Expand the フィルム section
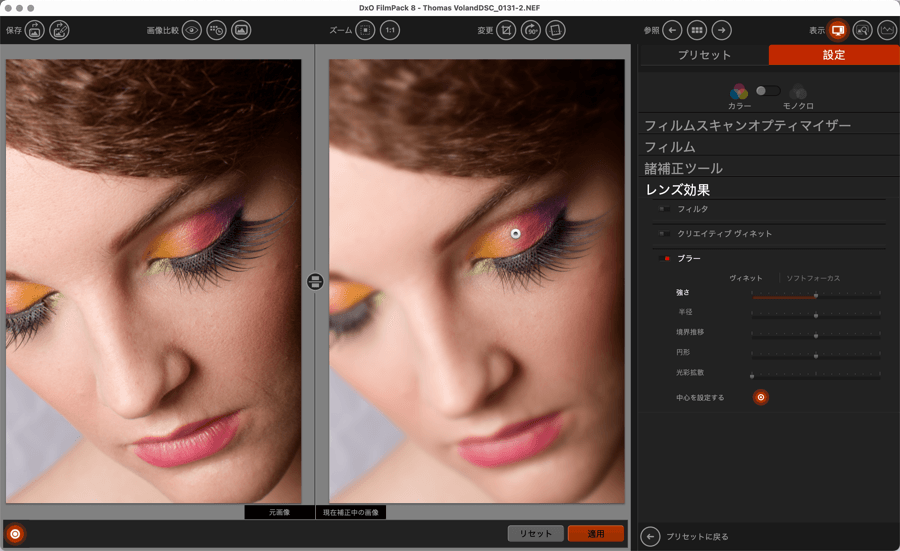Screen dimensions: 900x551 [670, 147]
